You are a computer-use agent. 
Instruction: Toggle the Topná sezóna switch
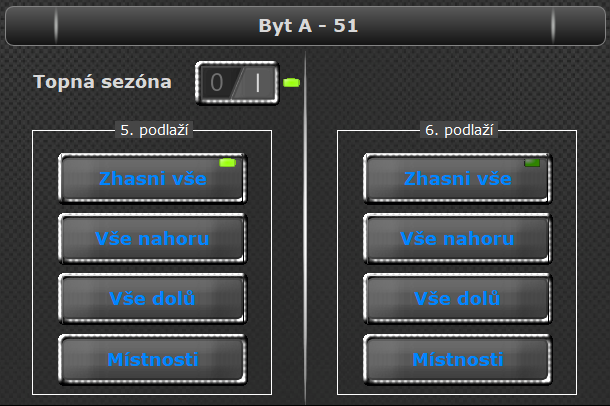coord(237,83)
